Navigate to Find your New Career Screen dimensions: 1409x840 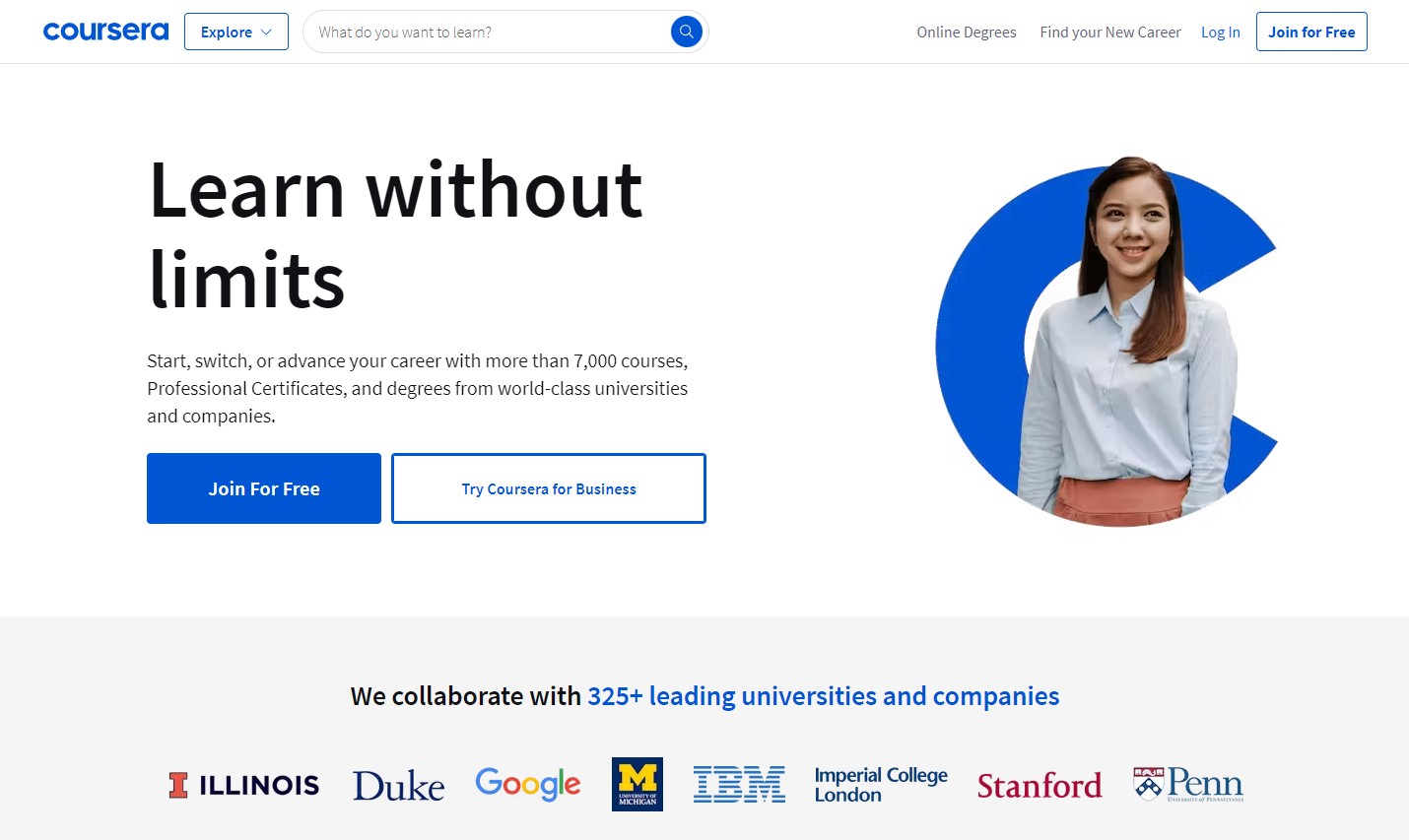(1109, 32)
